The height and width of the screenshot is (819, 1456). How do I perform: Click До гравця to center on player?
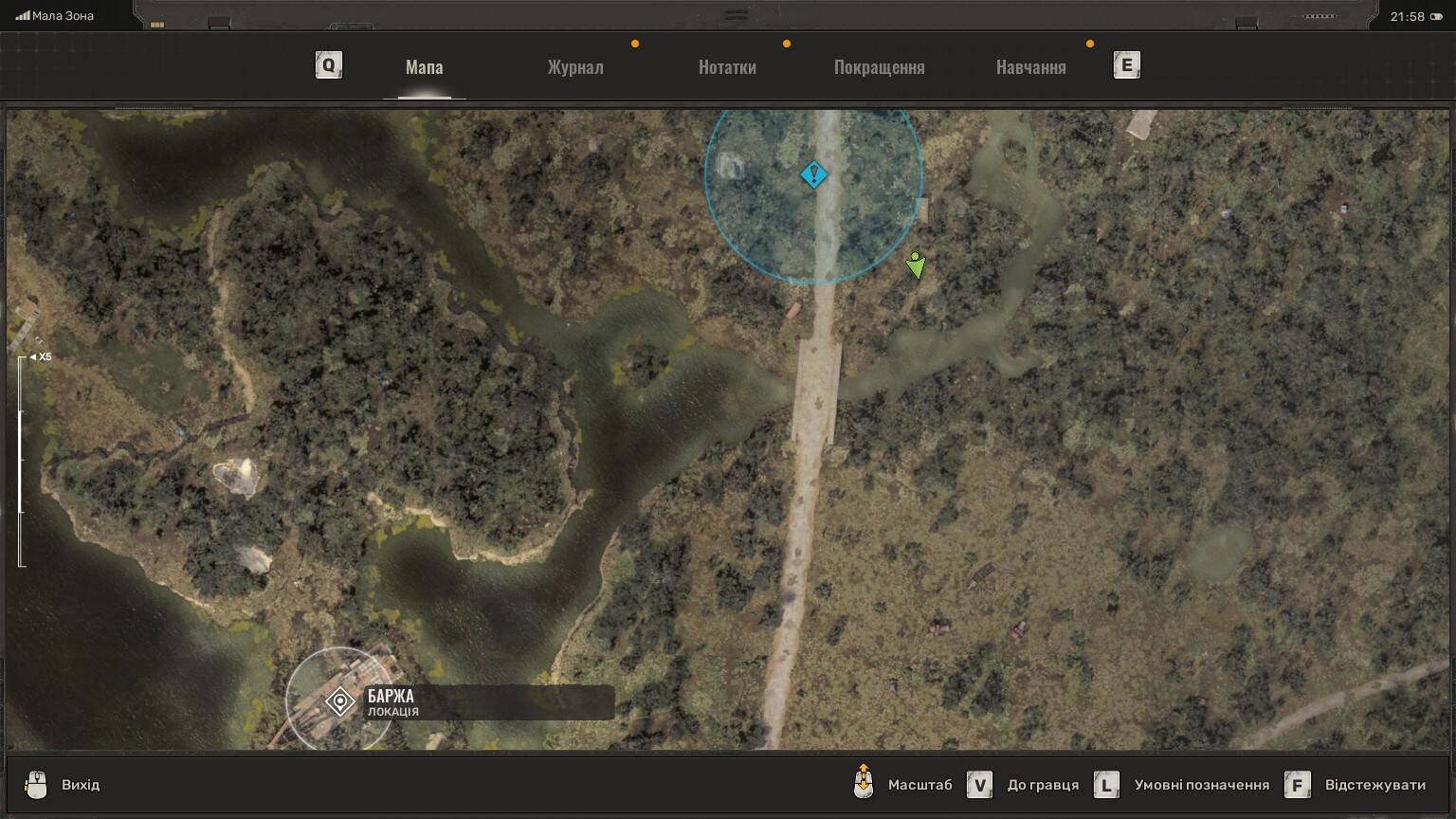(x=1043, y=785)
